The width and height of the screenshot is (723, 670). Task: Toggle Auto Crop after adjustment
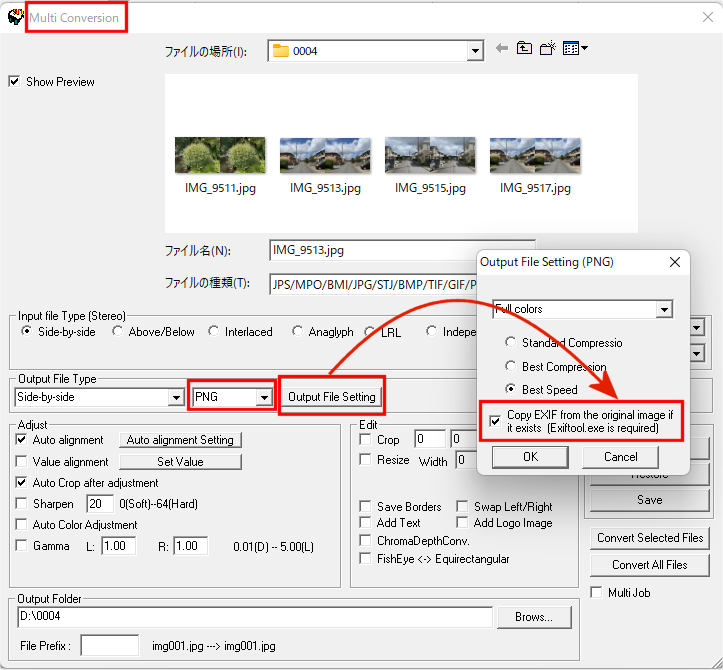pos(21,482)
